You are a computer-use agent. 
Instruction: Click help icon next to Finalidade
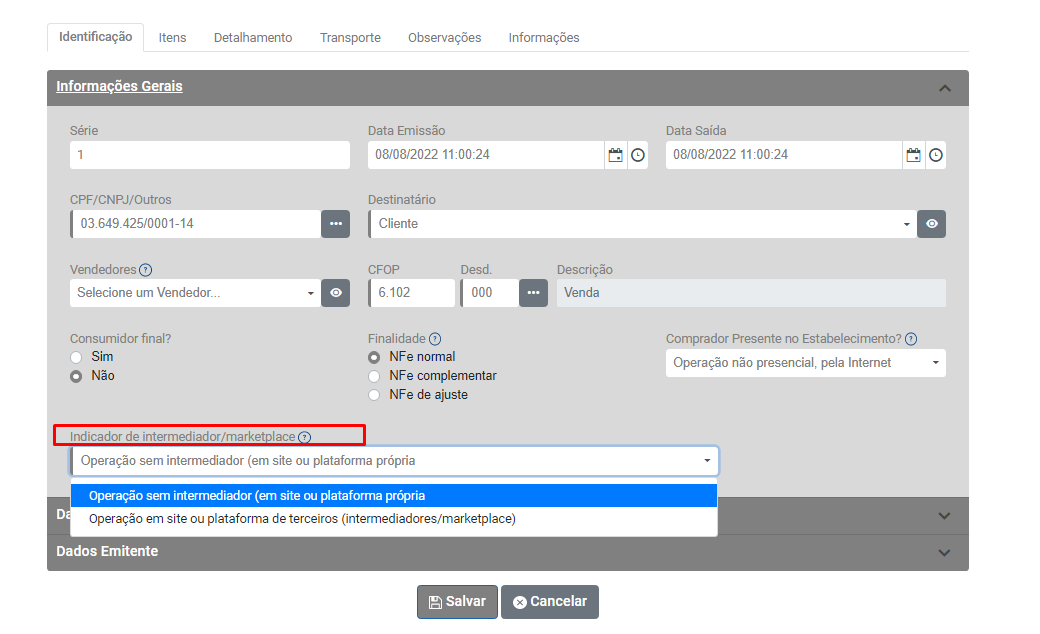(x=435, y=339)
